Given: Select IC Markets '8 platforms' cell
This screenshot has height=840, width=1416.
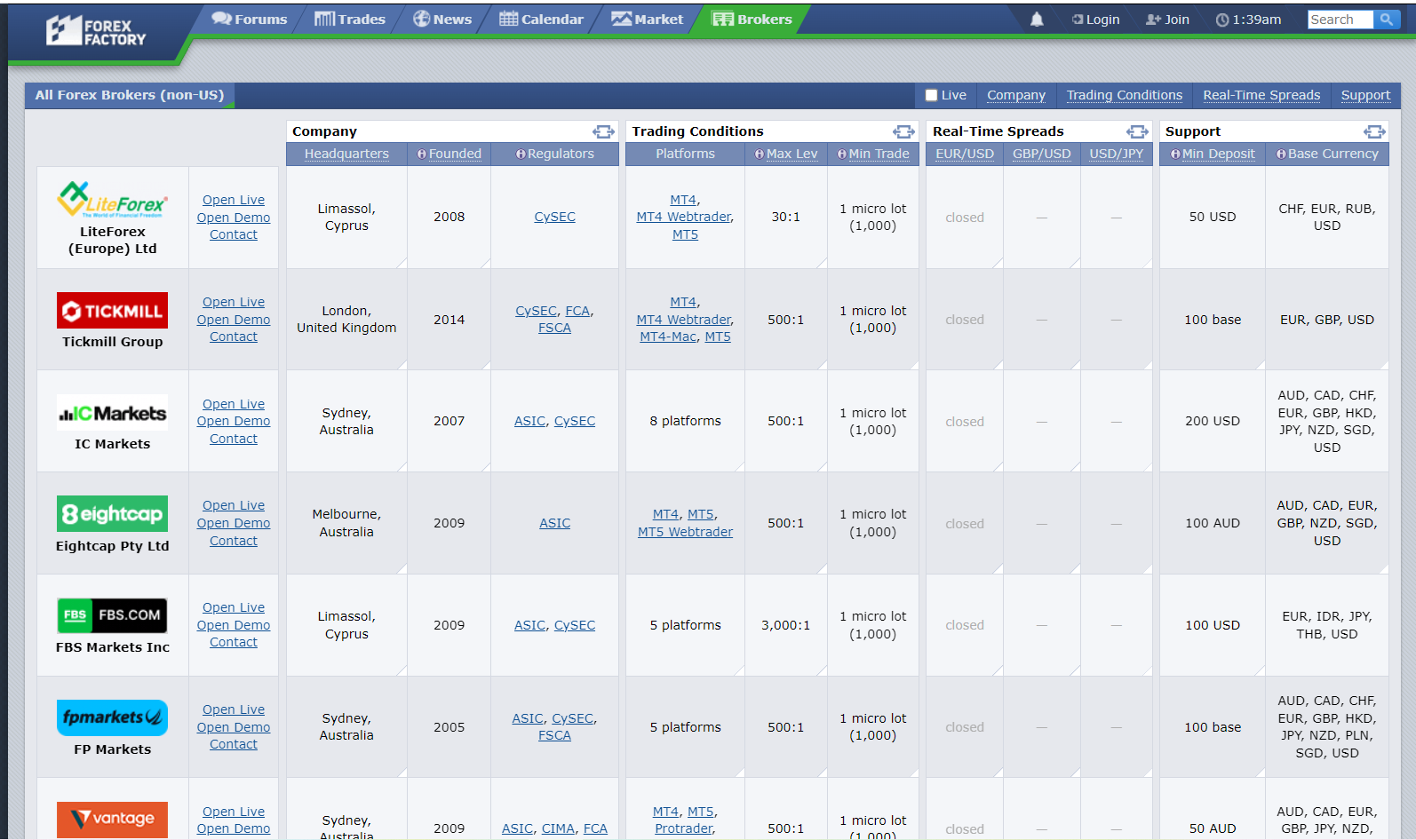Looking at the screenshot, I should (685, 421).
